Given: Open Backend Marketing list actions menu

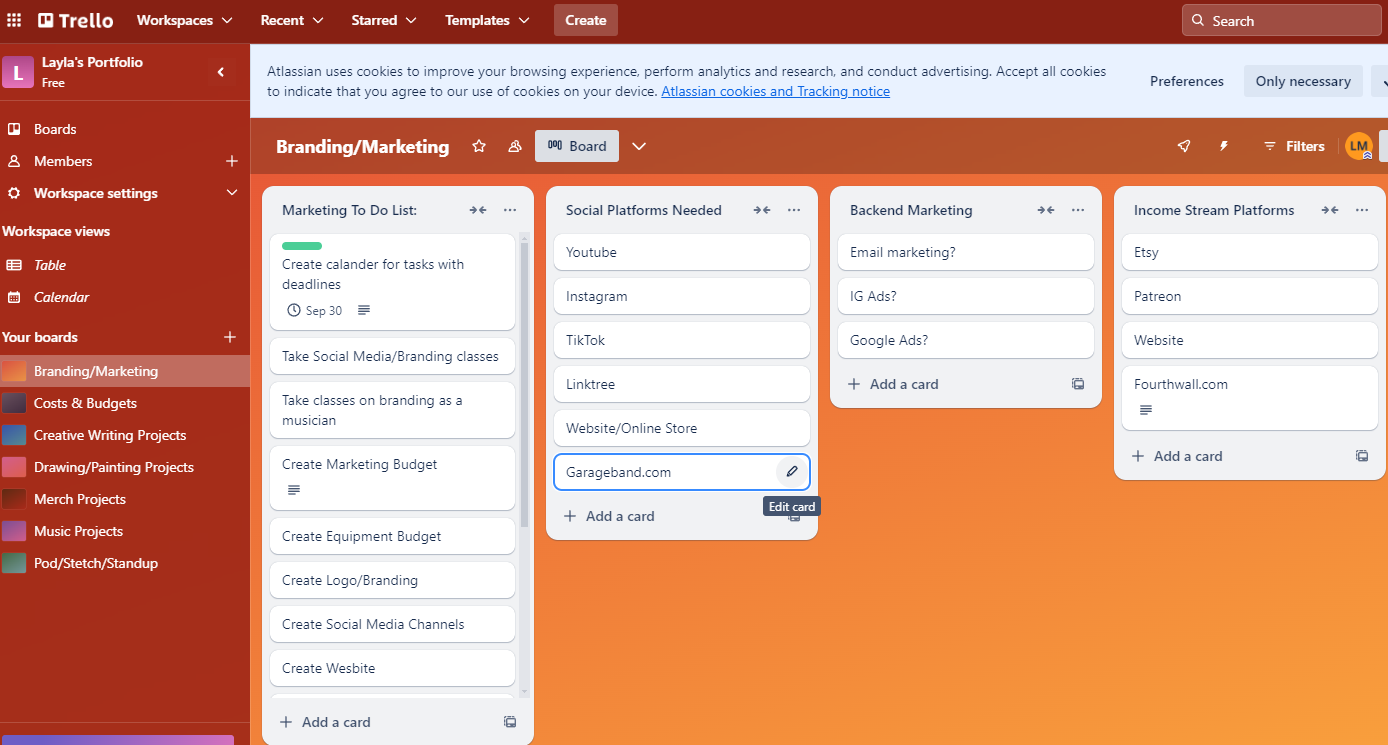Looking at the screenshot, I should [1078, 210].
